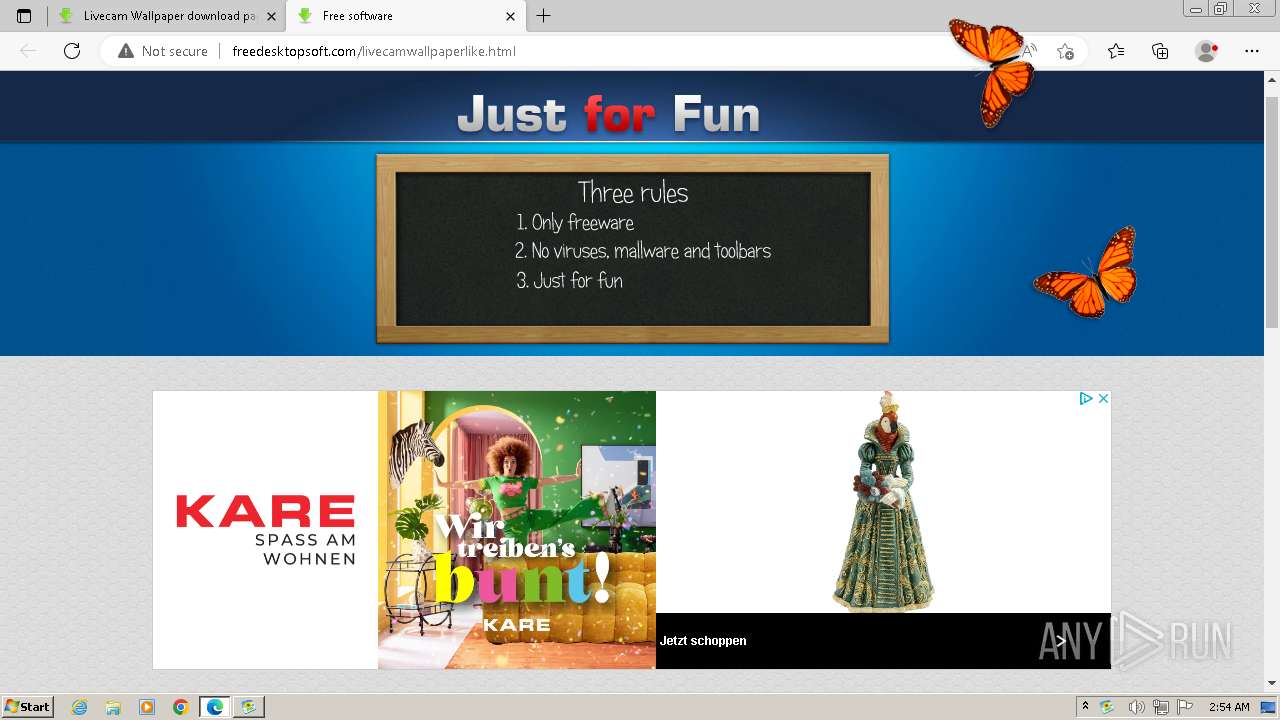The image size is (1280, 720).
Task: Open volume control in tray
Action: 1135,707
